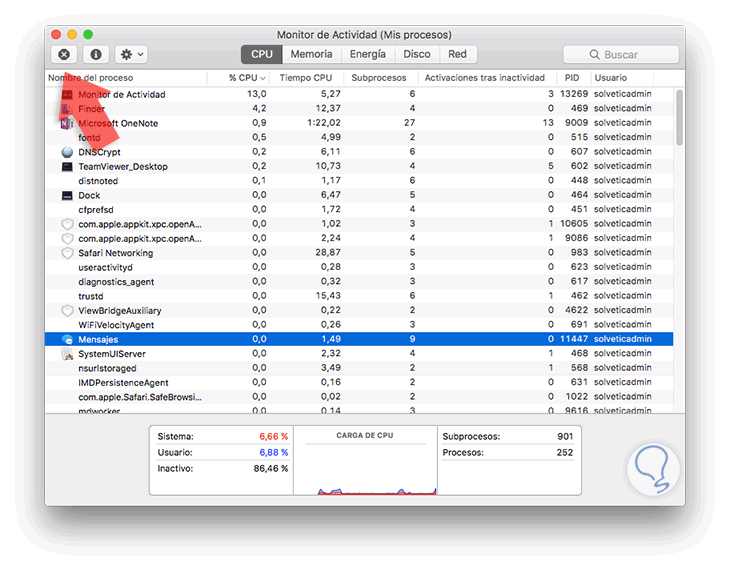Select the TeamViewer_Desktop icon
The width and height of the screenshot is (730, 570).
click(68, 167)
